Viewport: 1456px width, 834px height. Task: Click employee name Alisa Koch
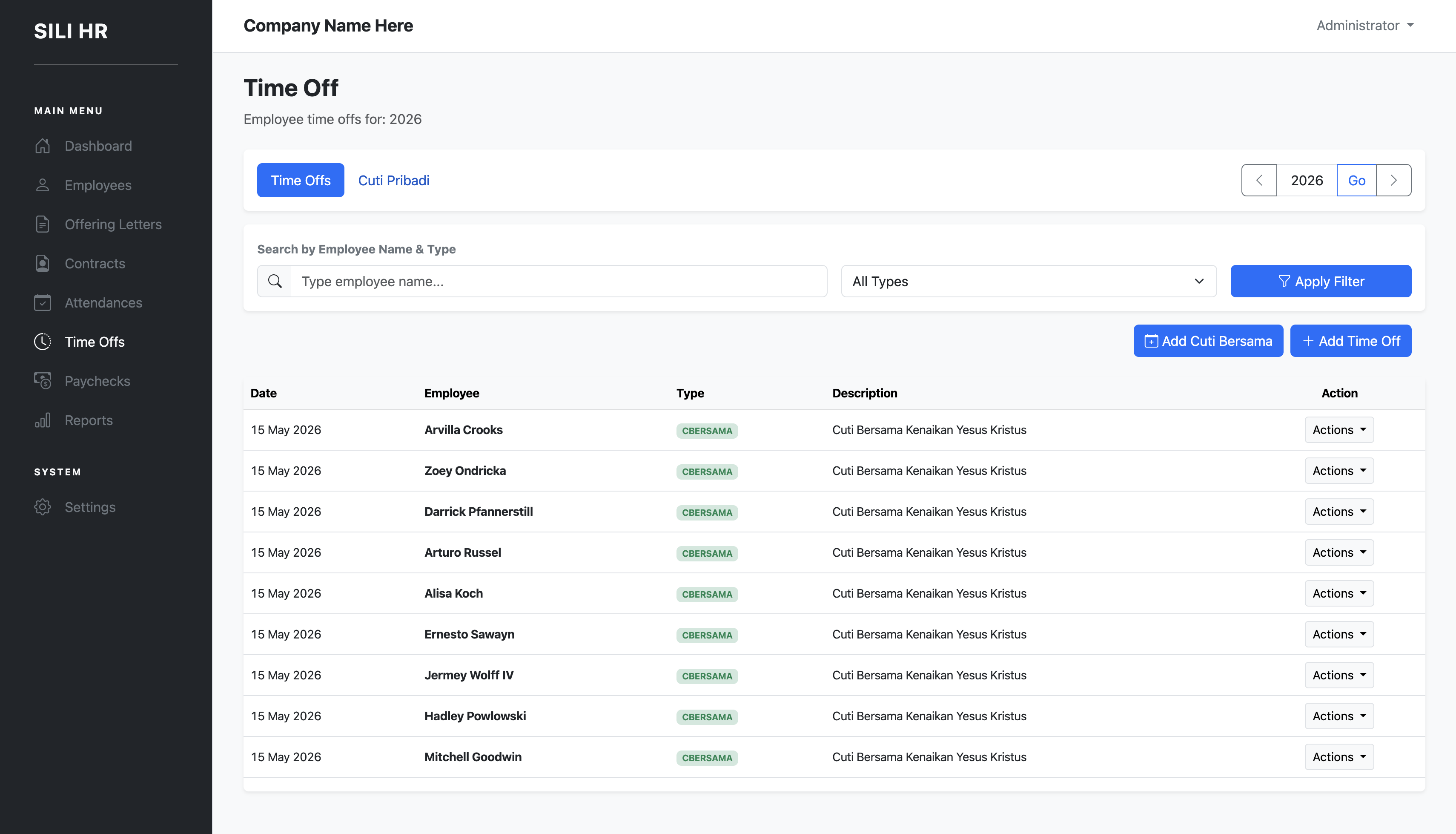tap(453, 593)
